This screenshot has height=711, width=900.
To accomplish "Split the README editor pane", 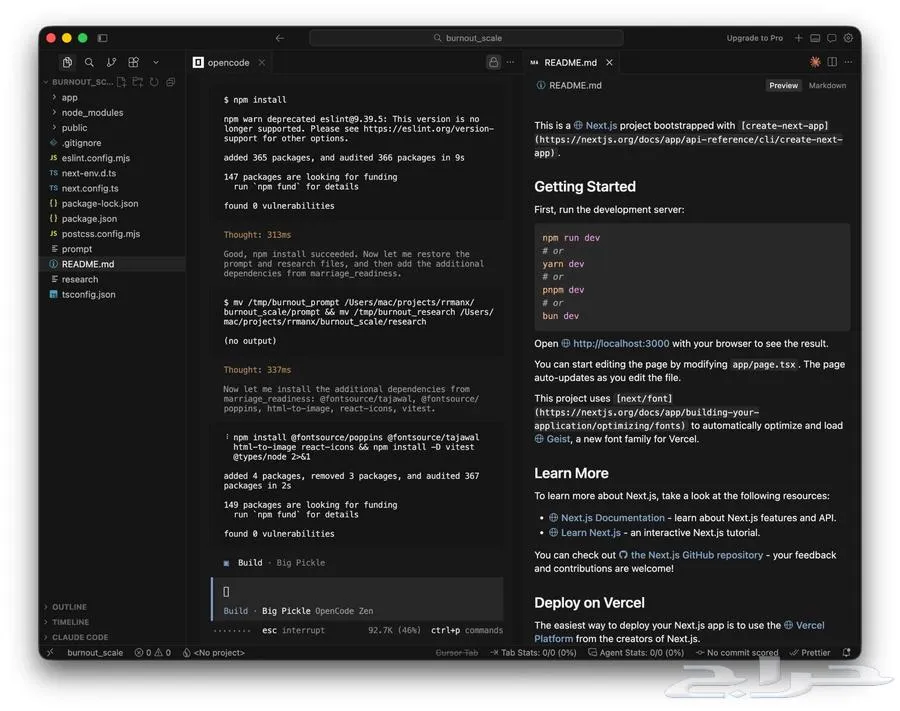I will (832, 62).
